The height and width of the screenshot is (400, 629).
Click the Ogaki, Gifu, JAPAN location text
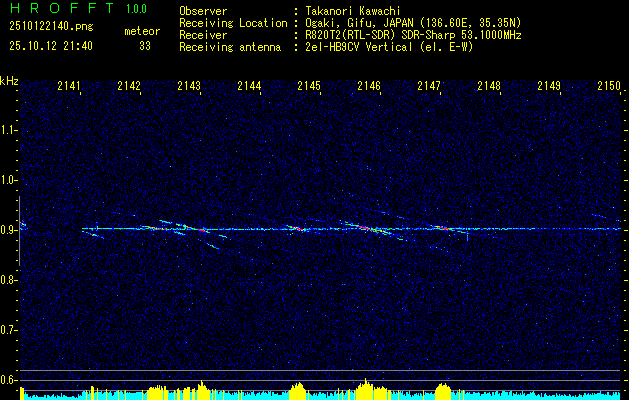pyautogui.click(x=412, y=23)
